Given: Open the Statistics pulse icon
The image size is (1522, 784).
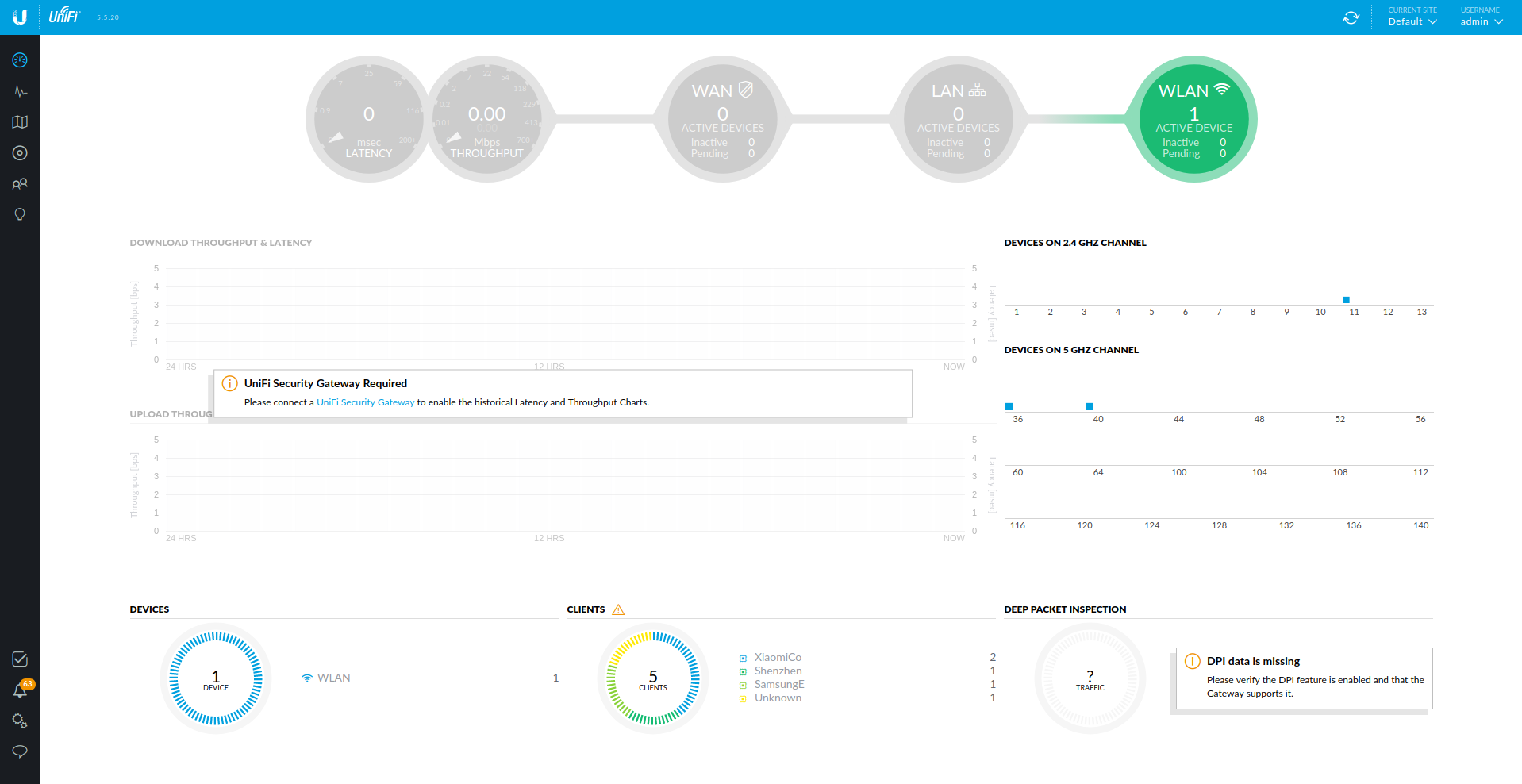Looking at the screenshot, I should click(20, 91).
